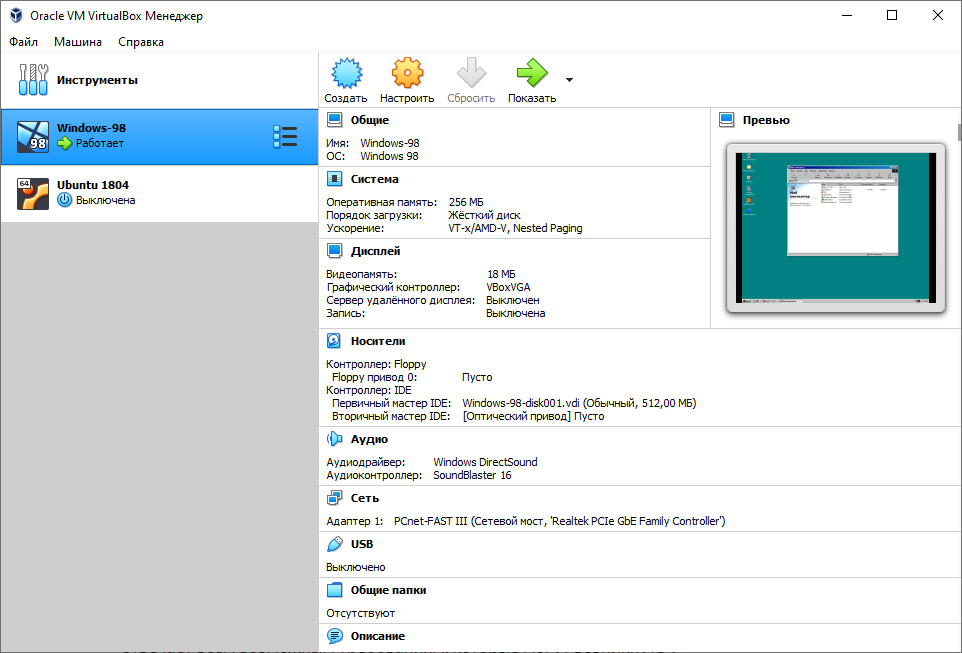Click the Носители disk icon
This screenshot has height=653, width=962.
[x=334, y=341]
